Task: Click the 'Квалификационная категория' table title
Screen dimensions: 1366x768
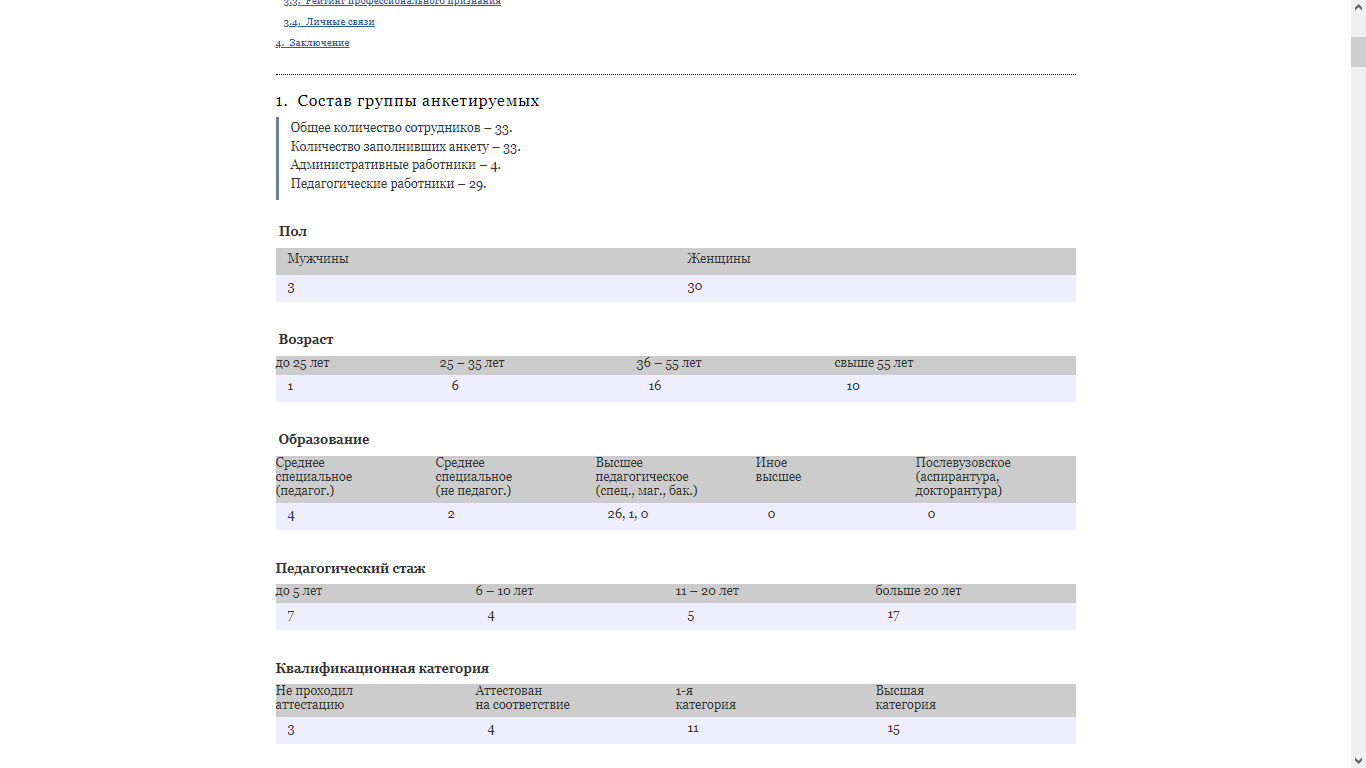Action: 382,668
